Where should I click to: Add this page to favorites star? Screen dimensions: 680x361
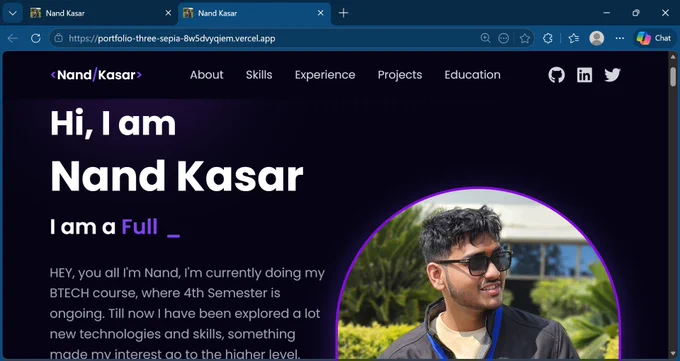525,38
